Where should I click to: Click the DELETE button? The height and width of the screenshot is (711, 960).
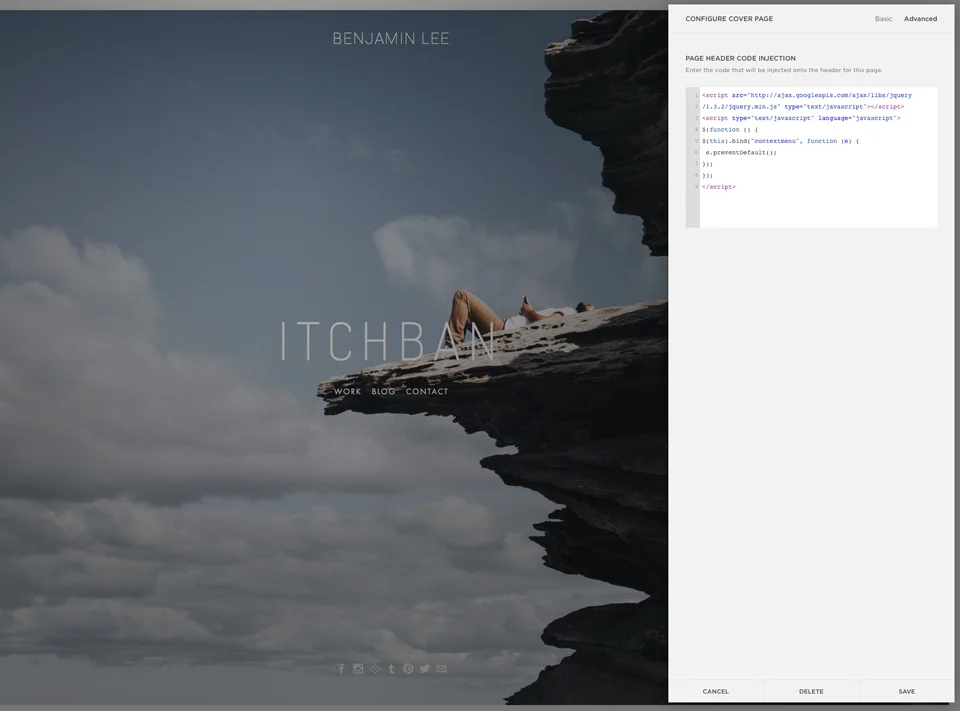[x=811, y=691]
